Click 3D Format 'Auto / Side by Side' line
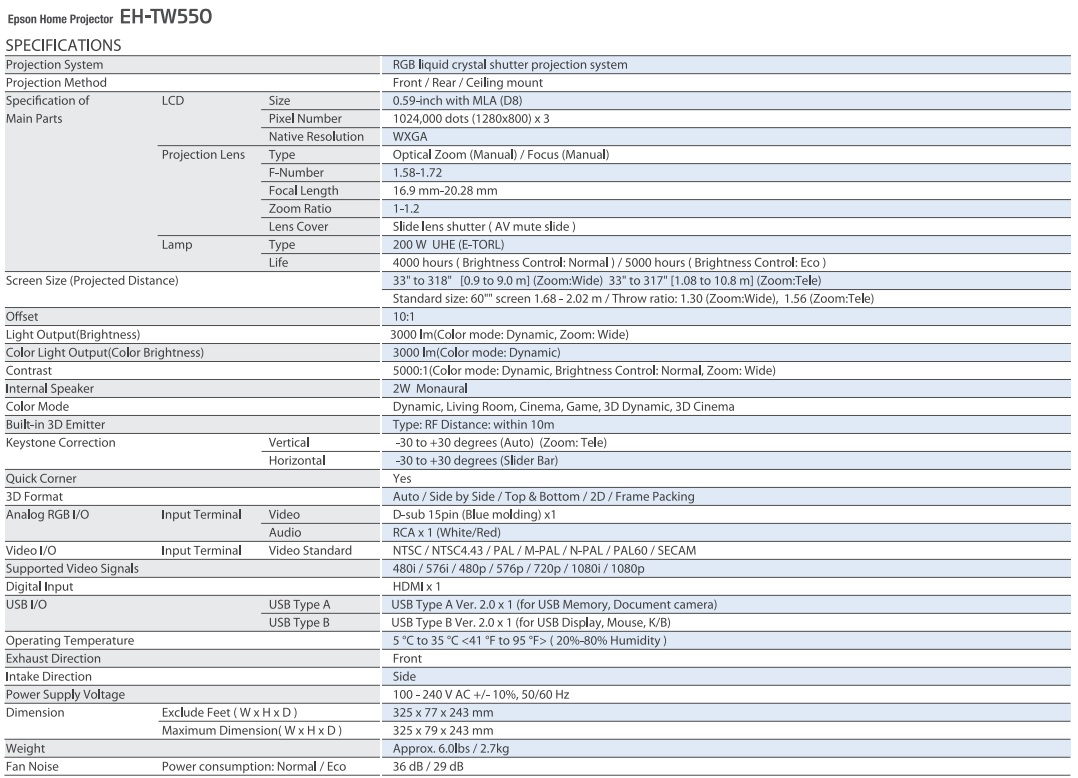1078x778 pixels. coord(543,496)
